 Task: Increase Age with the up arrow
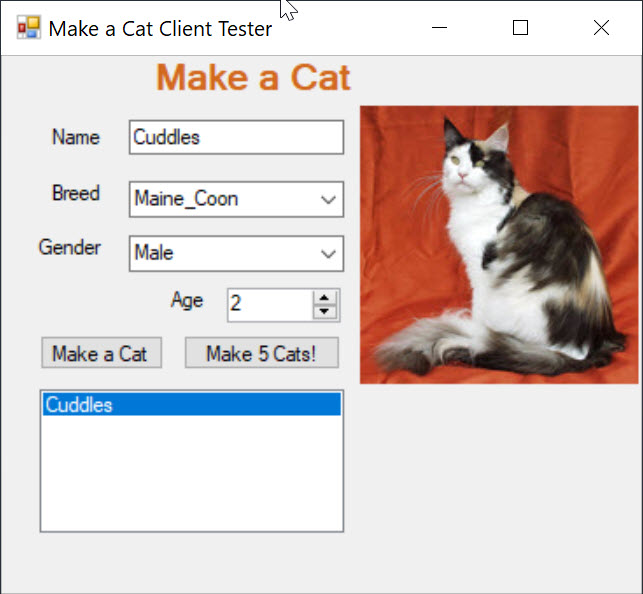click(x=324, y=298)
